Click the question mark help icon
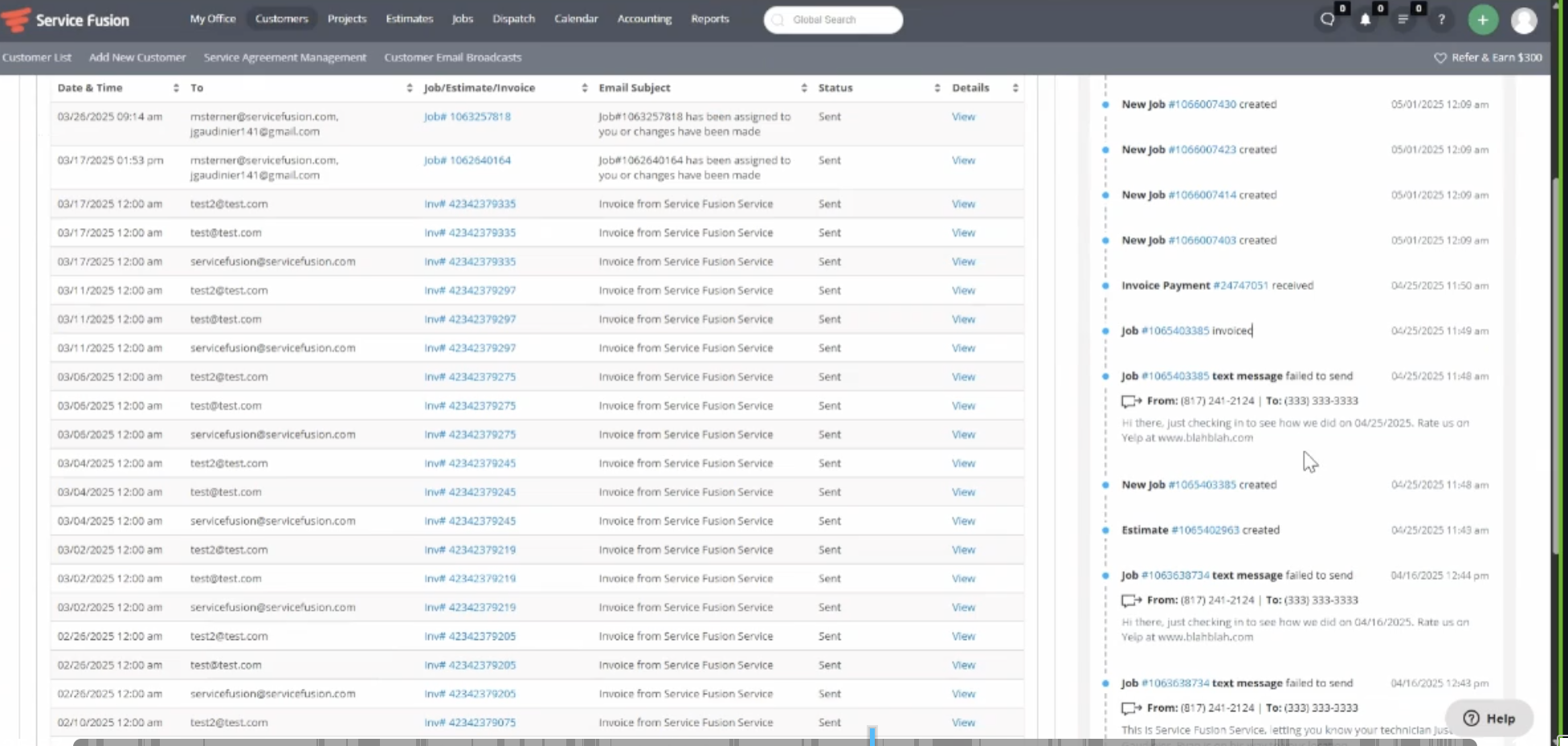1568x746 pixels. (x=1442, y=20)
